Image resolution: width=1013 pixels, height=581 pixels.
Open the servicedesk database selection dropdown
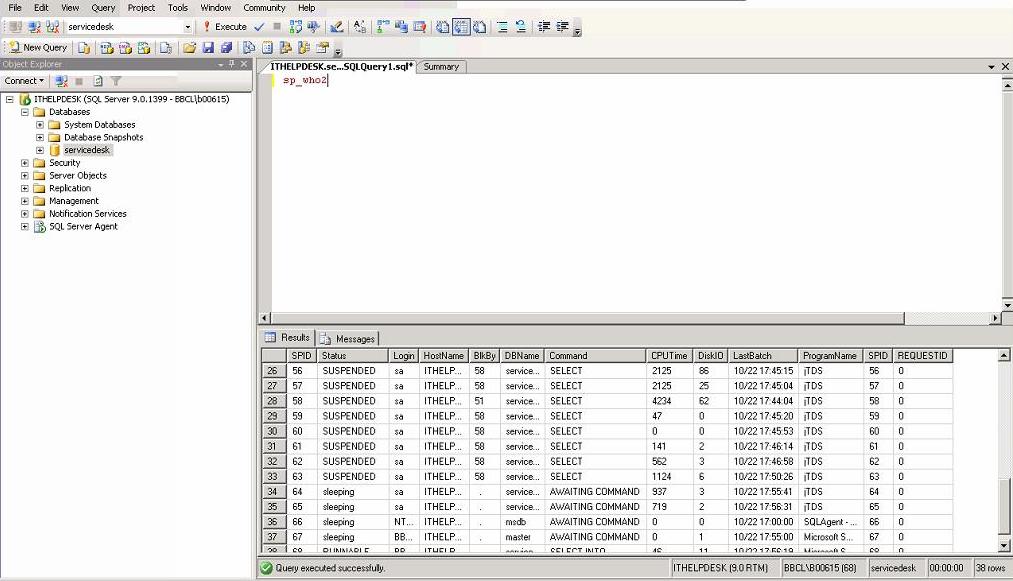188,26
